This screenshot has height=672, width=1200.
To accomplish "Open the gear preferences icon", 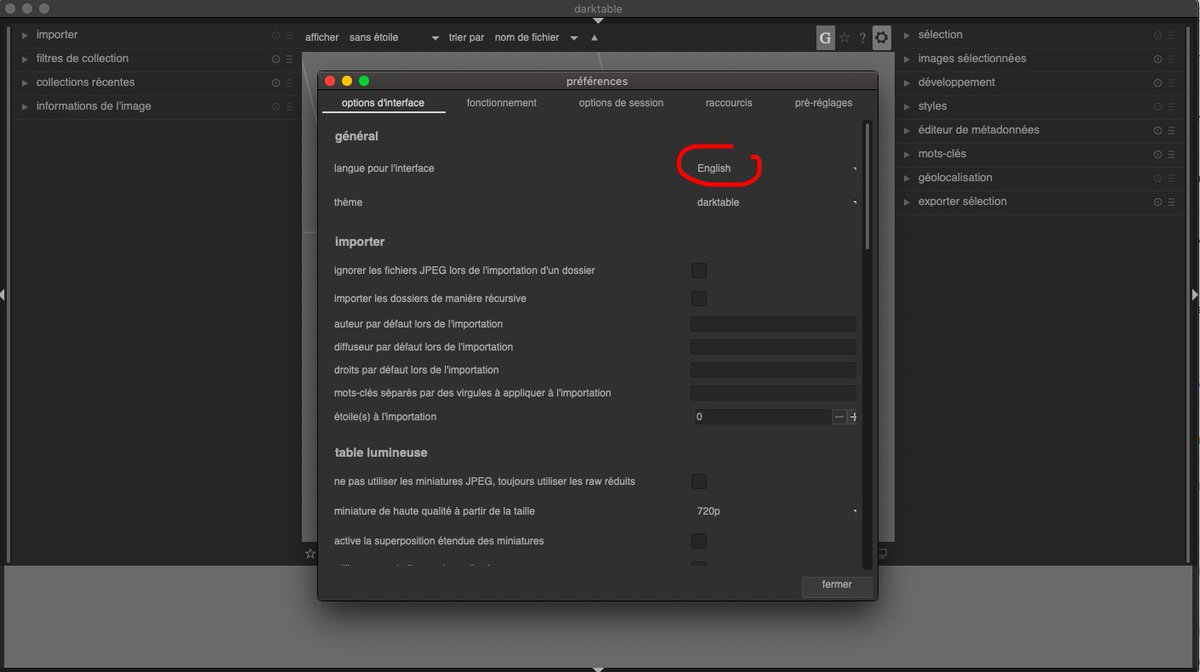I will click(881, 38).
